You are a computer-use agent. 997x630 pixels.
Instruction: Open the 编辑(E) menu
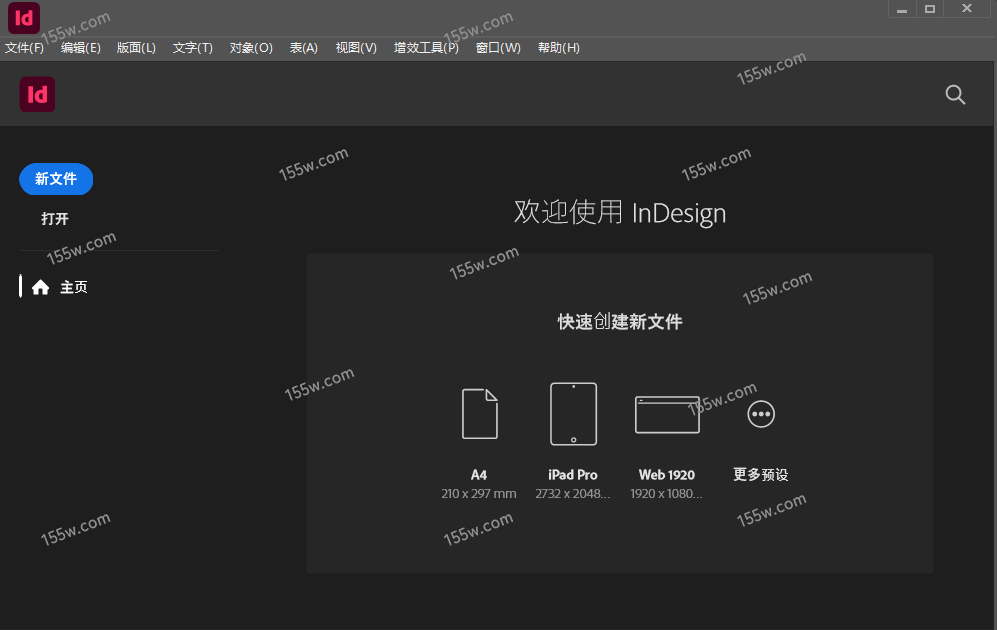(81, 48)
